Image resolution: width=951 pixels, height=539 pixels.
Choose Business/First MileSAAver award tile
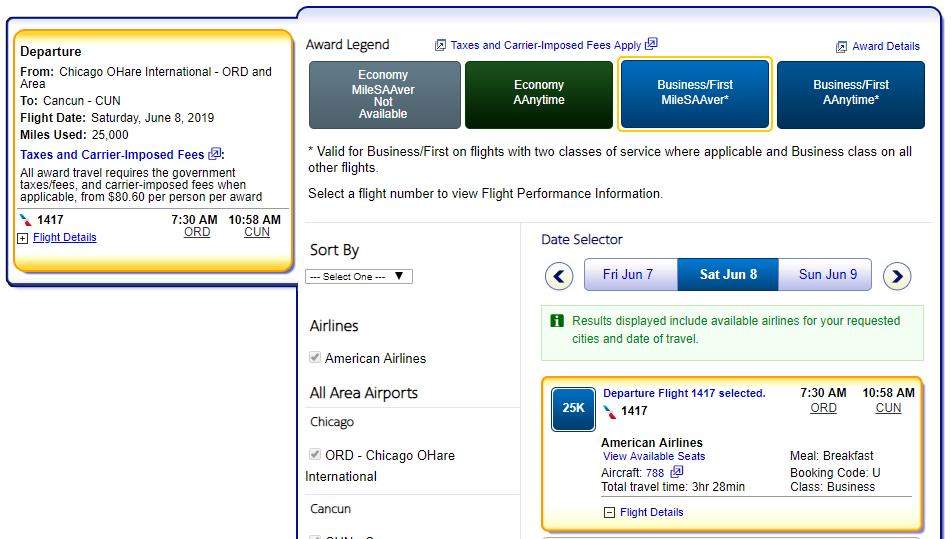pyautogui.click(x=695, y=93)
